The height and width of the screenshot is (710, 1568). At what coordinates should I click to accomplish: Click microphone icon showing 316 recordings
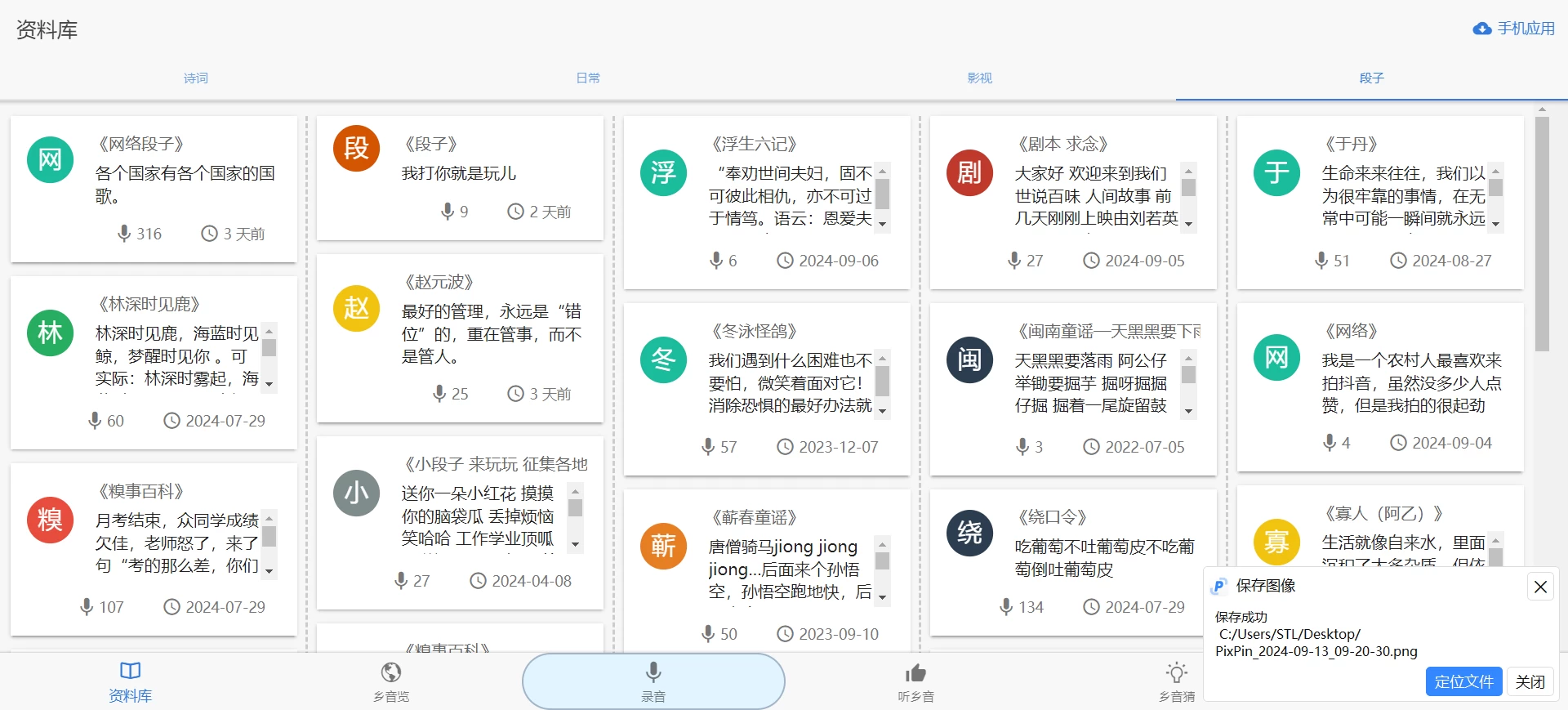coord(124,234)
